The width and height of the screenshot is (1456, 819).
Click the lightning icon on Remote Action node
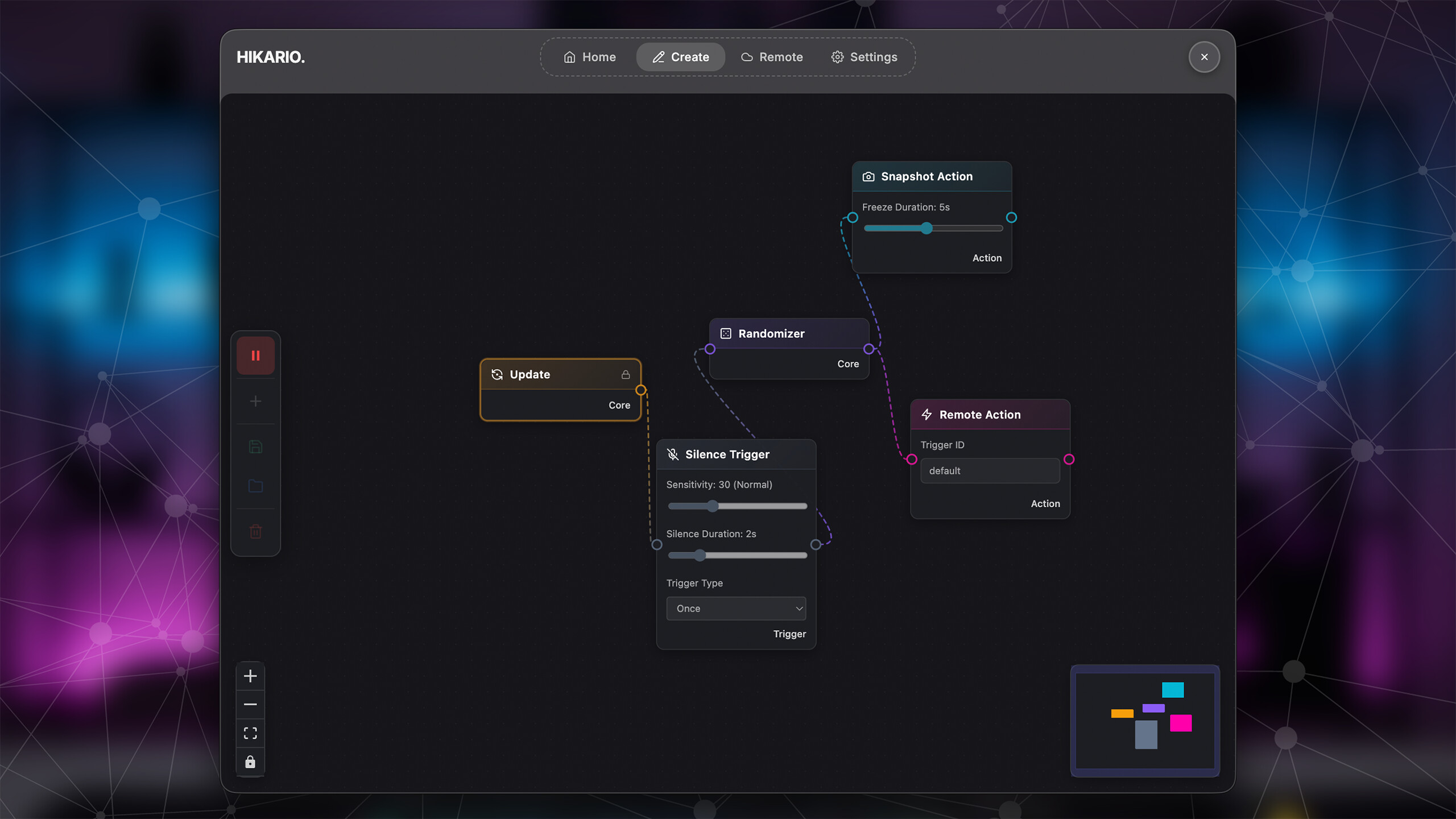[x=927, y=415]
